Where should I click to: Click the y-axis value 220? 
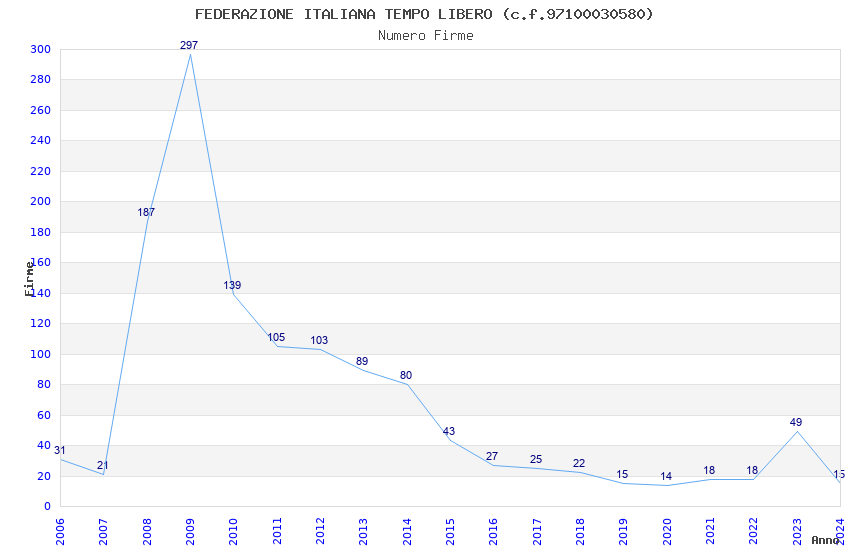[x=41, y=171]
